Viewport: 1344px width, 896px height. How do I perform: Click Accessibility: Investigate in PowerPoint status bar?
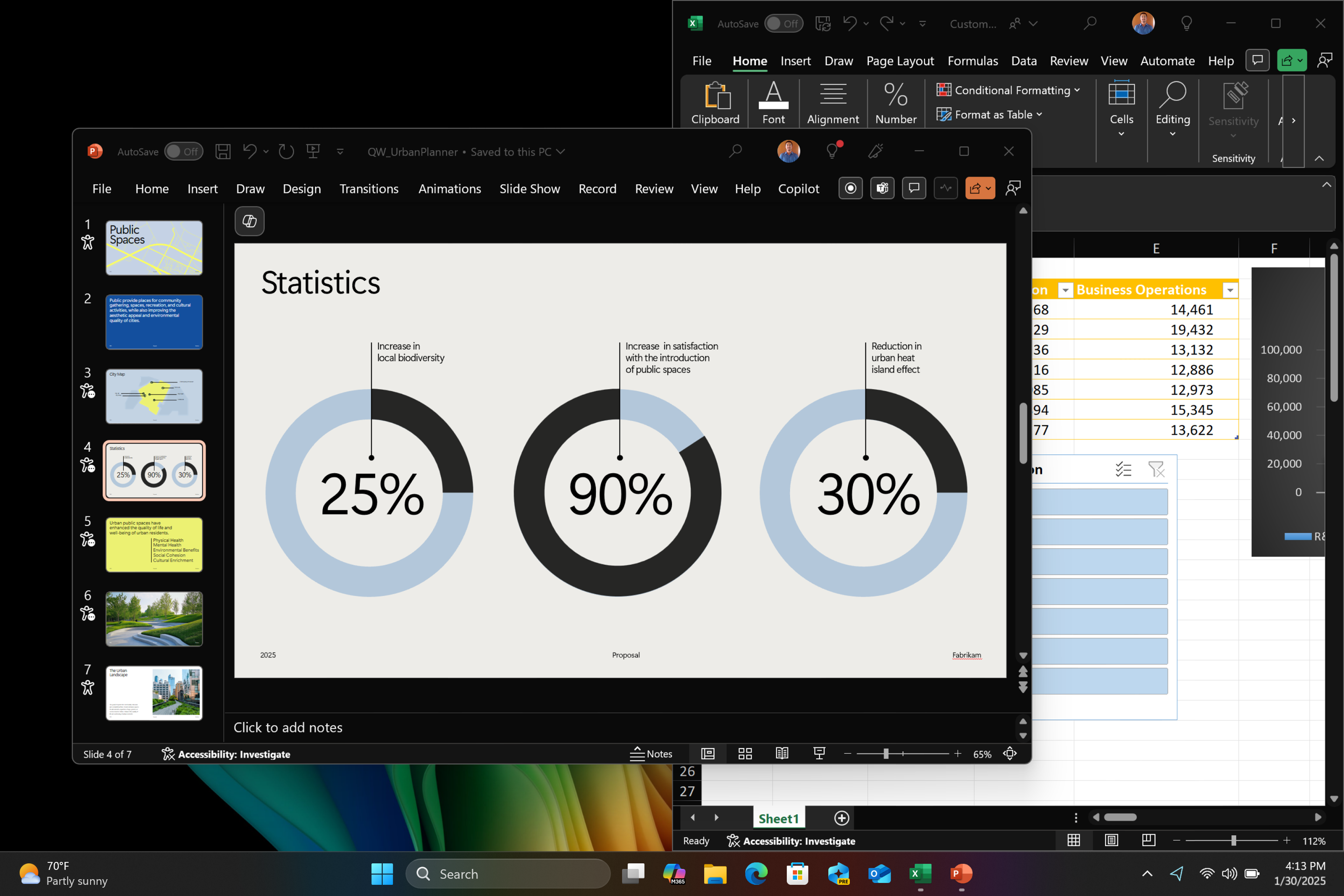(226, 754)
